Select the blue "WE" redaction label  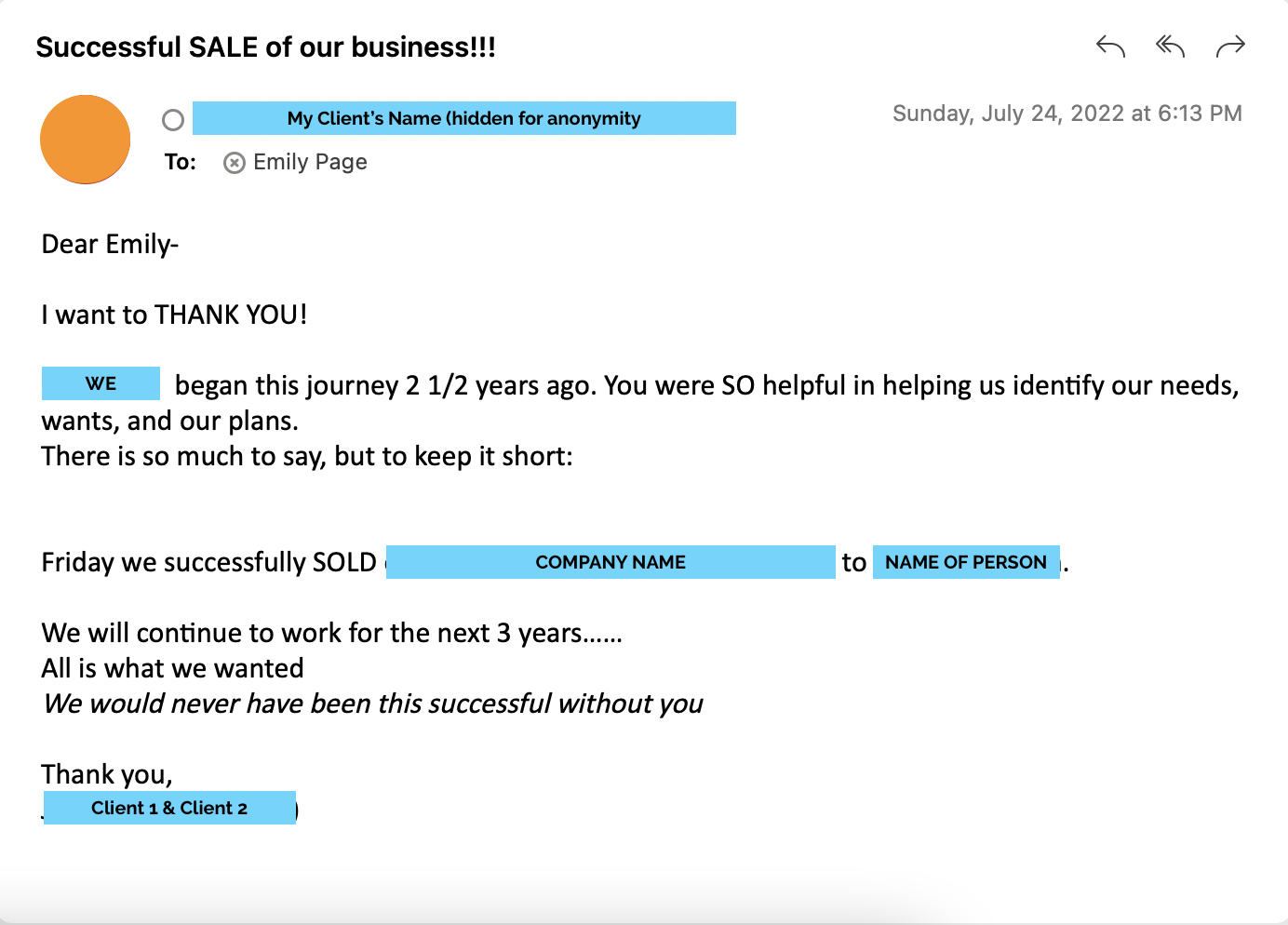(101, 383)
